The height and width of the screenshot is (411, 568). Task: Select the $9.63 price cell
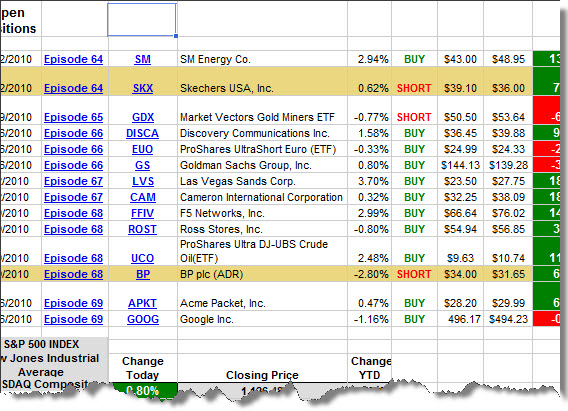pos(460,251)
